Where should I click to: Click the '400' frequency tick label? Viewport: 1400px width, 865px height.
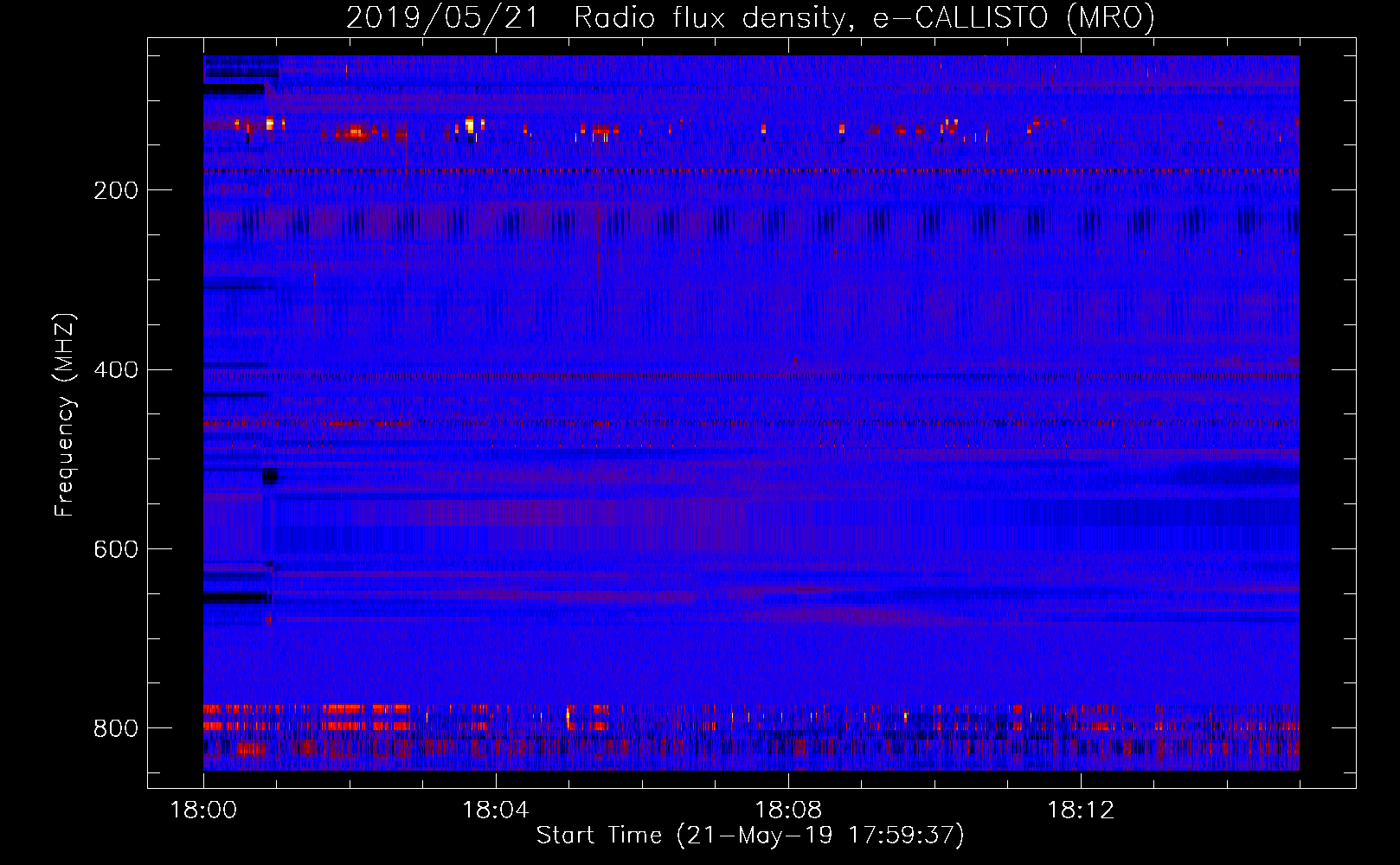coord(116,370)
